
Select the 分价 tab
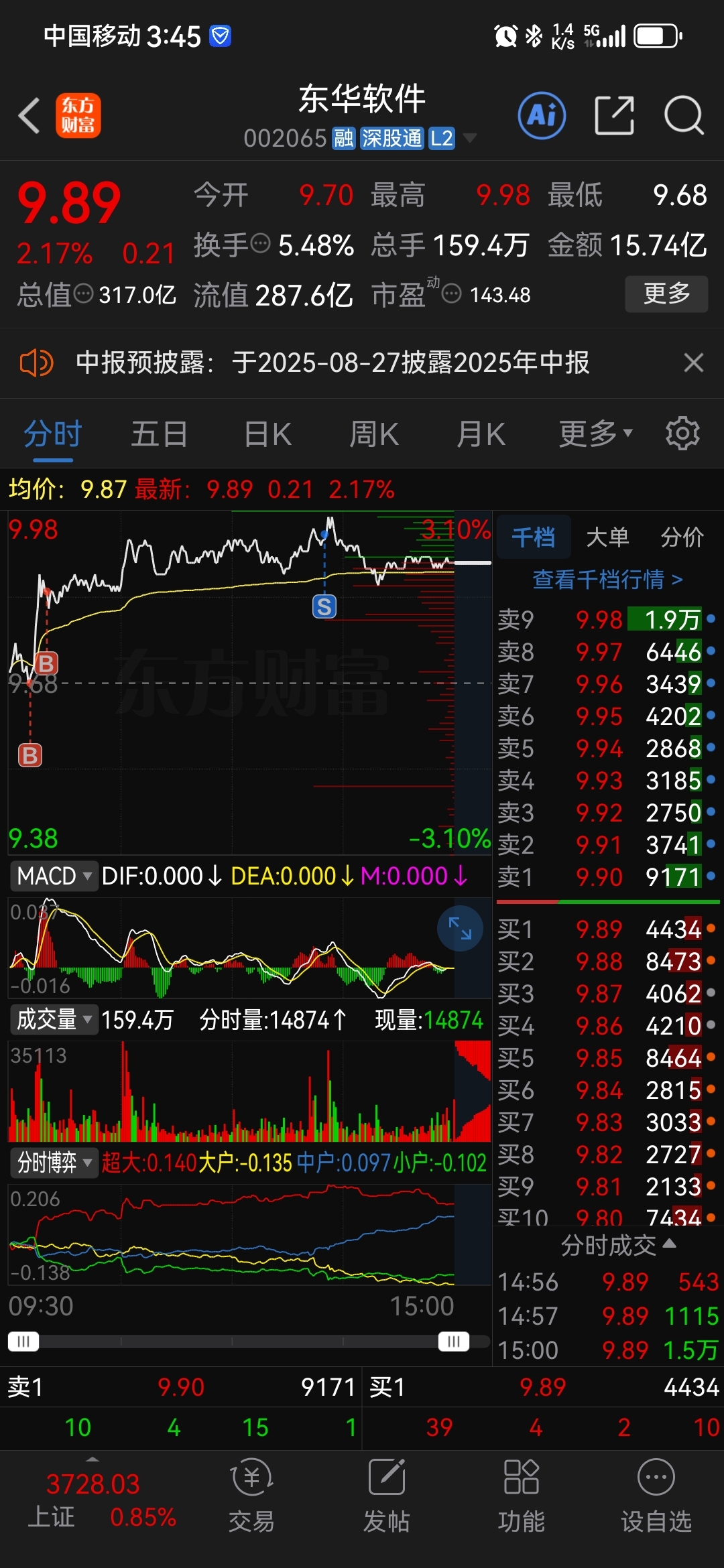click(x=682, y=537)
